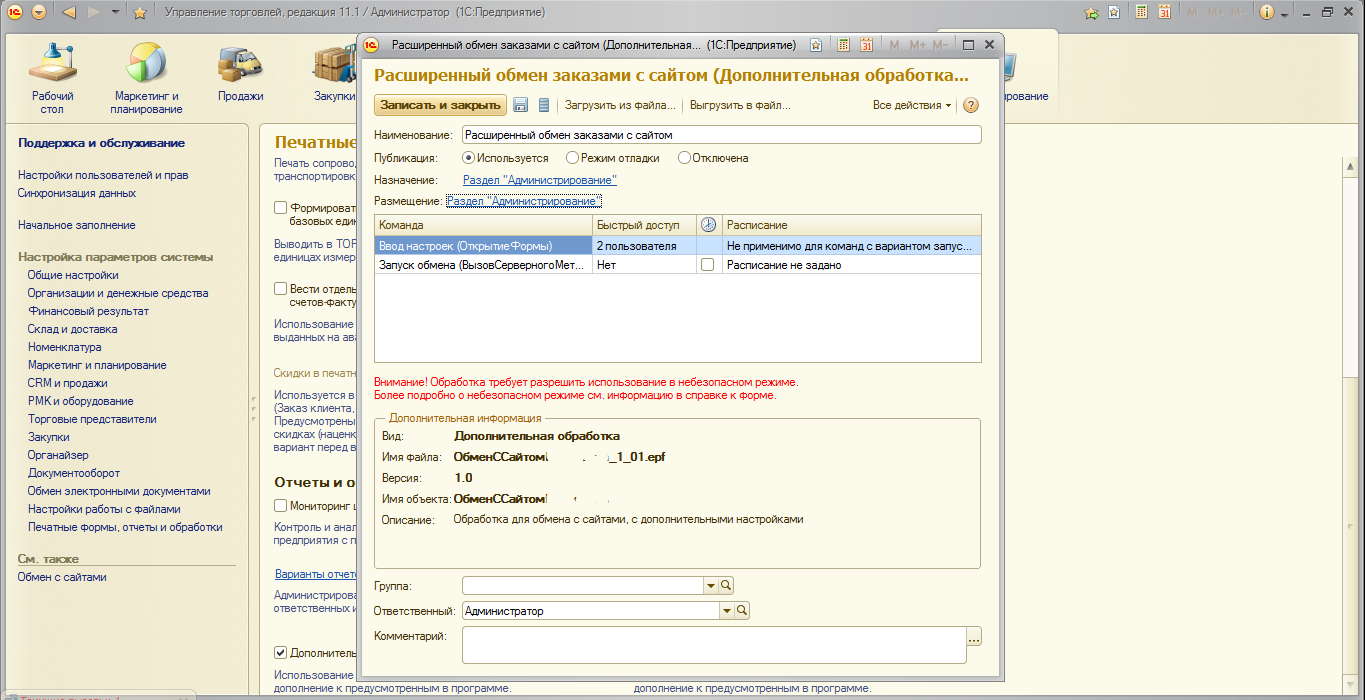The height and width of the screenshot is (700, 1366).
Task: Open Размещение link Раздел Администрирование
Action: [524, 201]
